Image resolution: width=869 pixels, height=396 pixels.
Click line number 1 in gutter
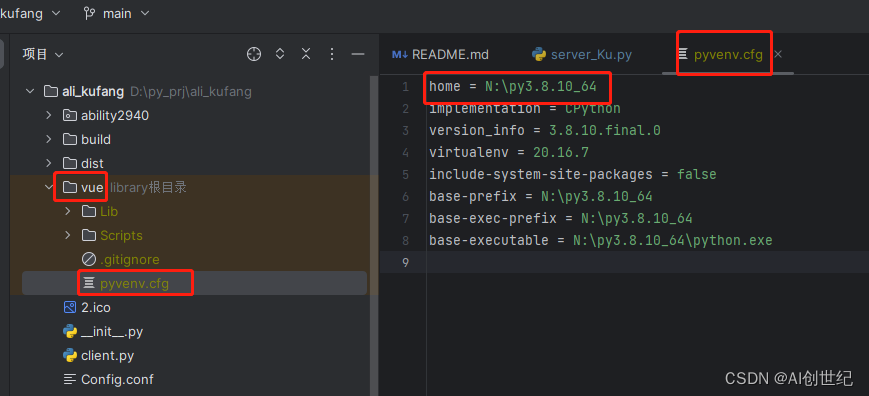pos(405,87)
